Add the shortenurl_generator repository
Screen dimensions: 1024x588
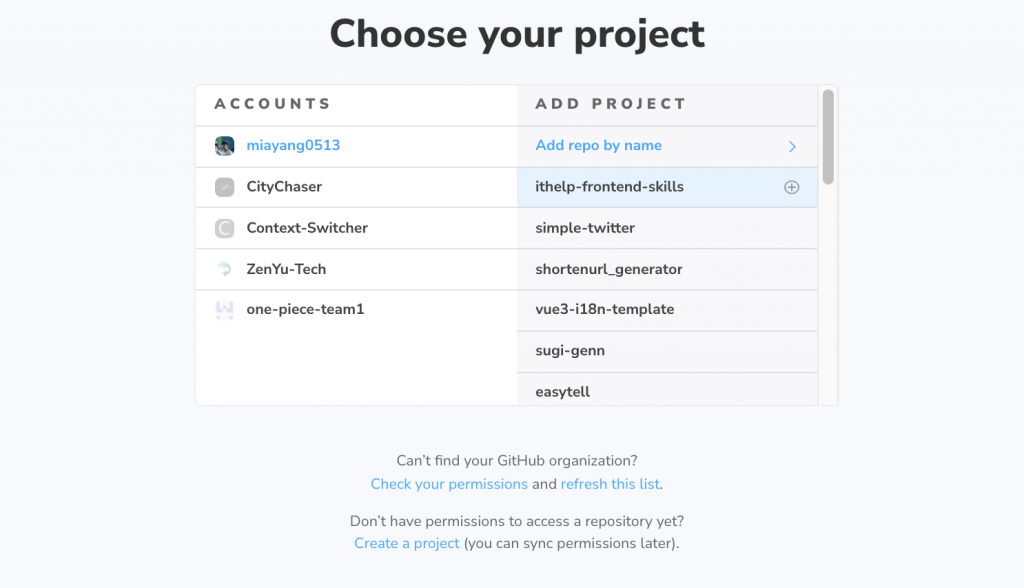(x=608, y=269)
